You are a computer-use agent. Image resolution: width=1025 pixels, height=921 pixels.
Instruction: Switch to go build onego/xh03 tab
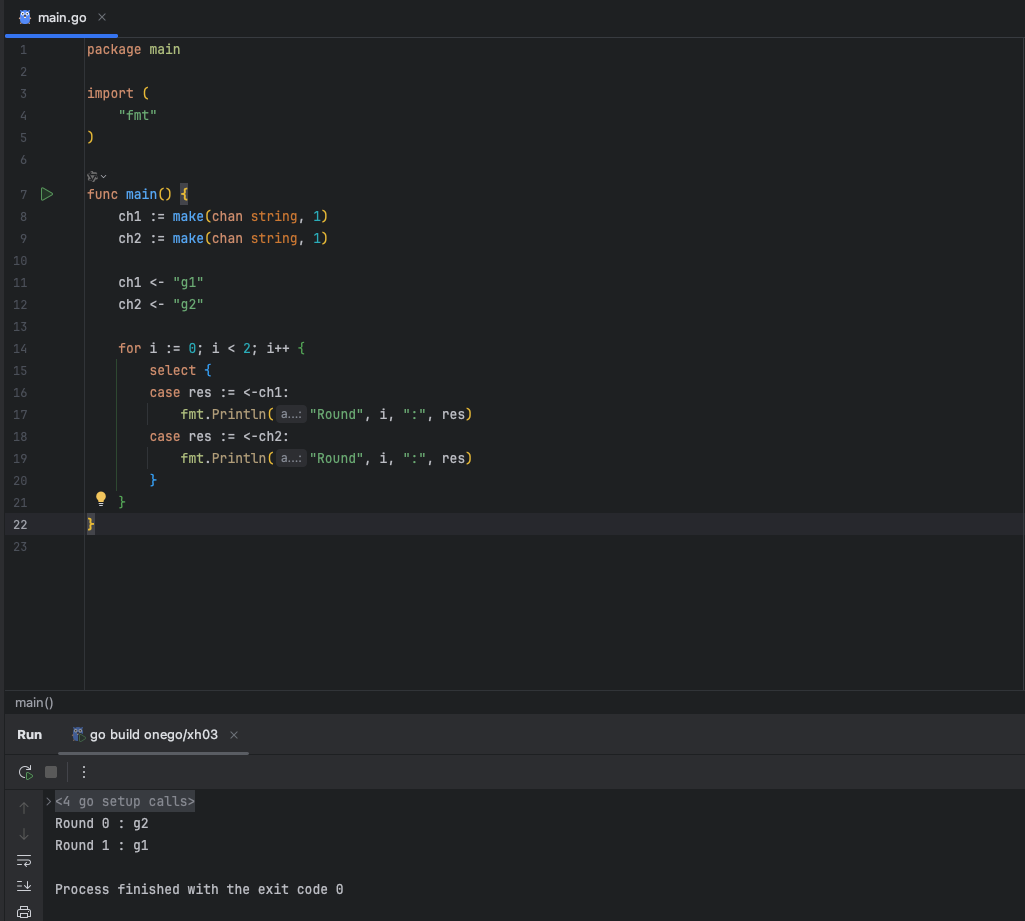pos(144,735)
